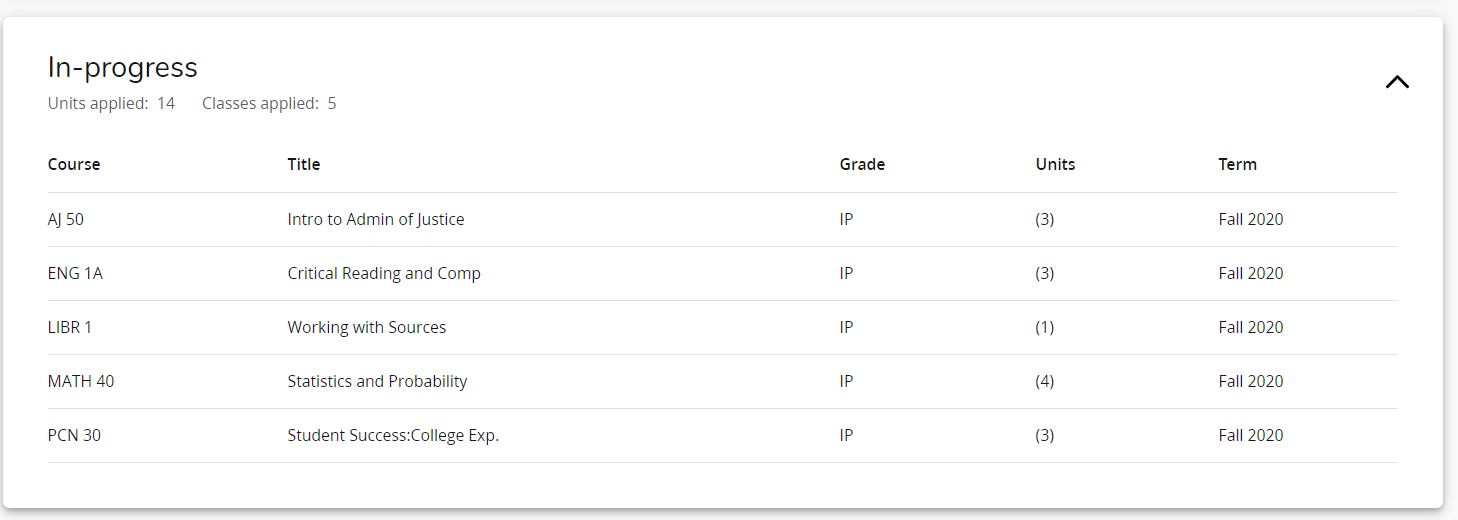Viewport: 1458px width, 520px height.
Task: Select the Term column header
Action: 1237,164
